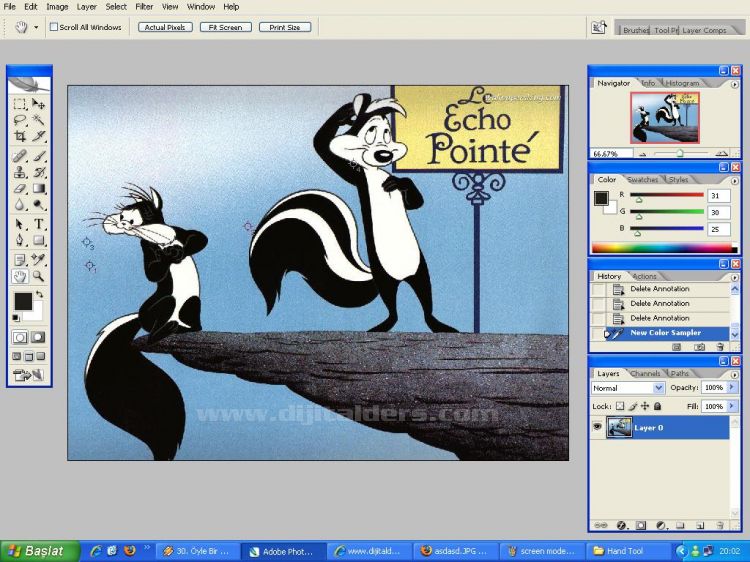Switch to Standard mode
This screenshot has width=750, height=562.
click(x=20, y=337)
